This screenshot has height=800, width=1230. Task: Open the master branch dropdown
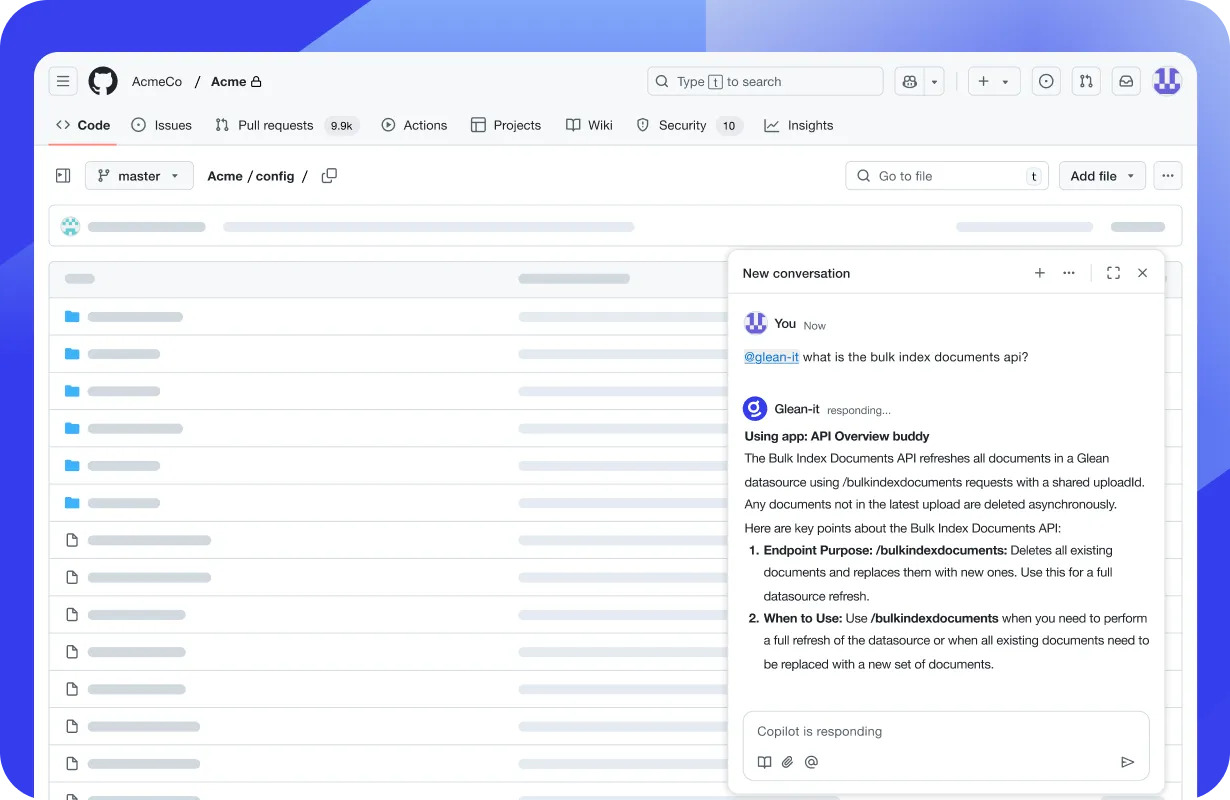(139, 176)
